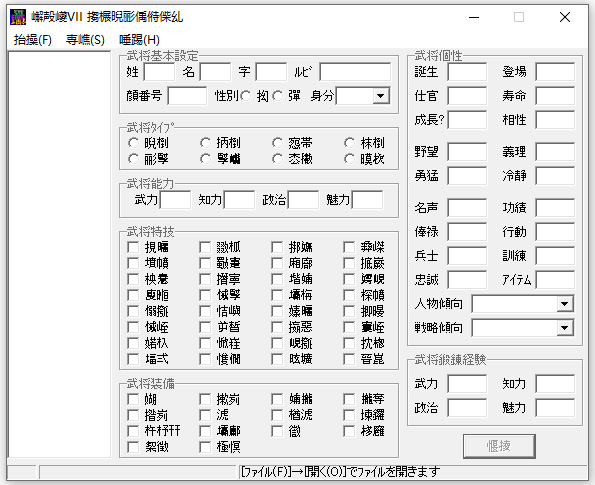Click the 魅力 field in 武将能力
The height and width of the screenshot is (485, 595).
367,200
